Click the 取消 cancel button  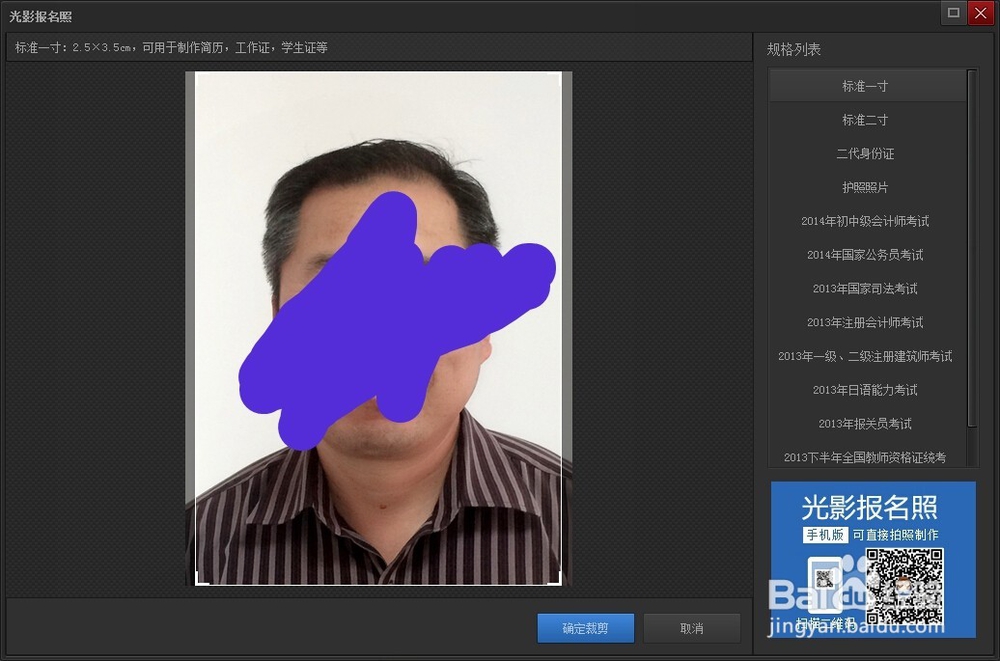[691, 628]
